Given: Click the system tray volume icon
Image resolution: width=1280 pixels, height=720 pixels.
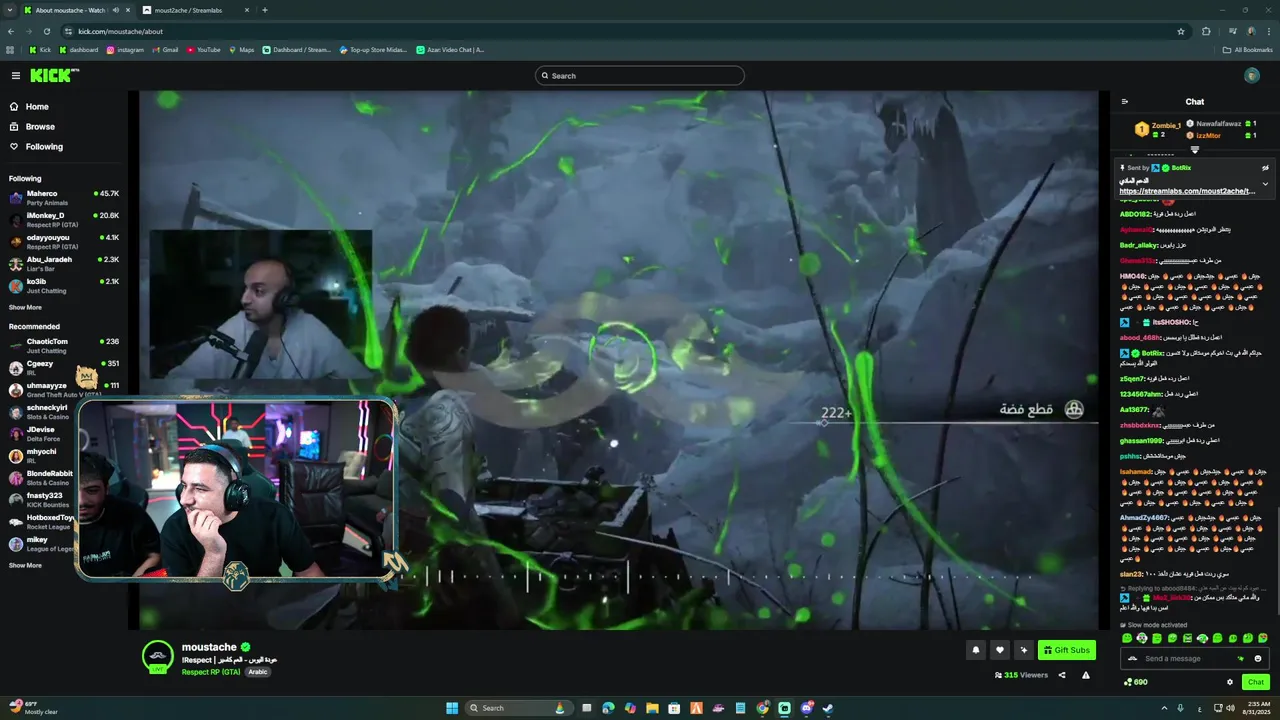Looking at the screenshot, I should (1230, 708).
